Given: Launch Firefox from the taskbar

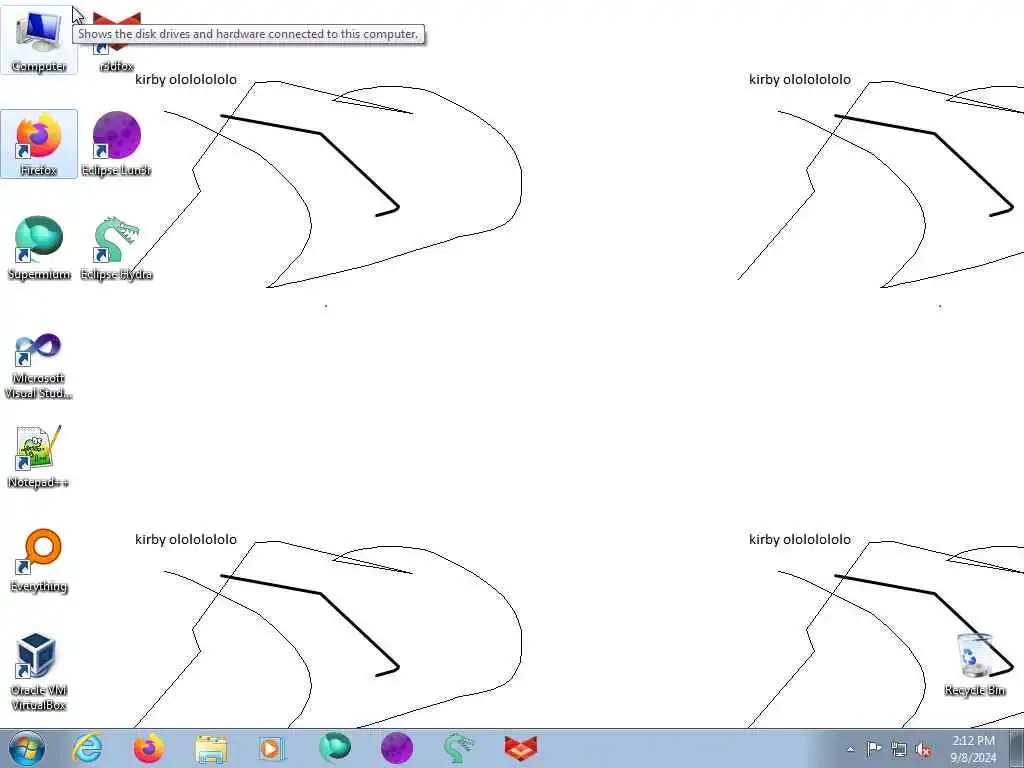Looking at the screenshot, I should (149, 748).
